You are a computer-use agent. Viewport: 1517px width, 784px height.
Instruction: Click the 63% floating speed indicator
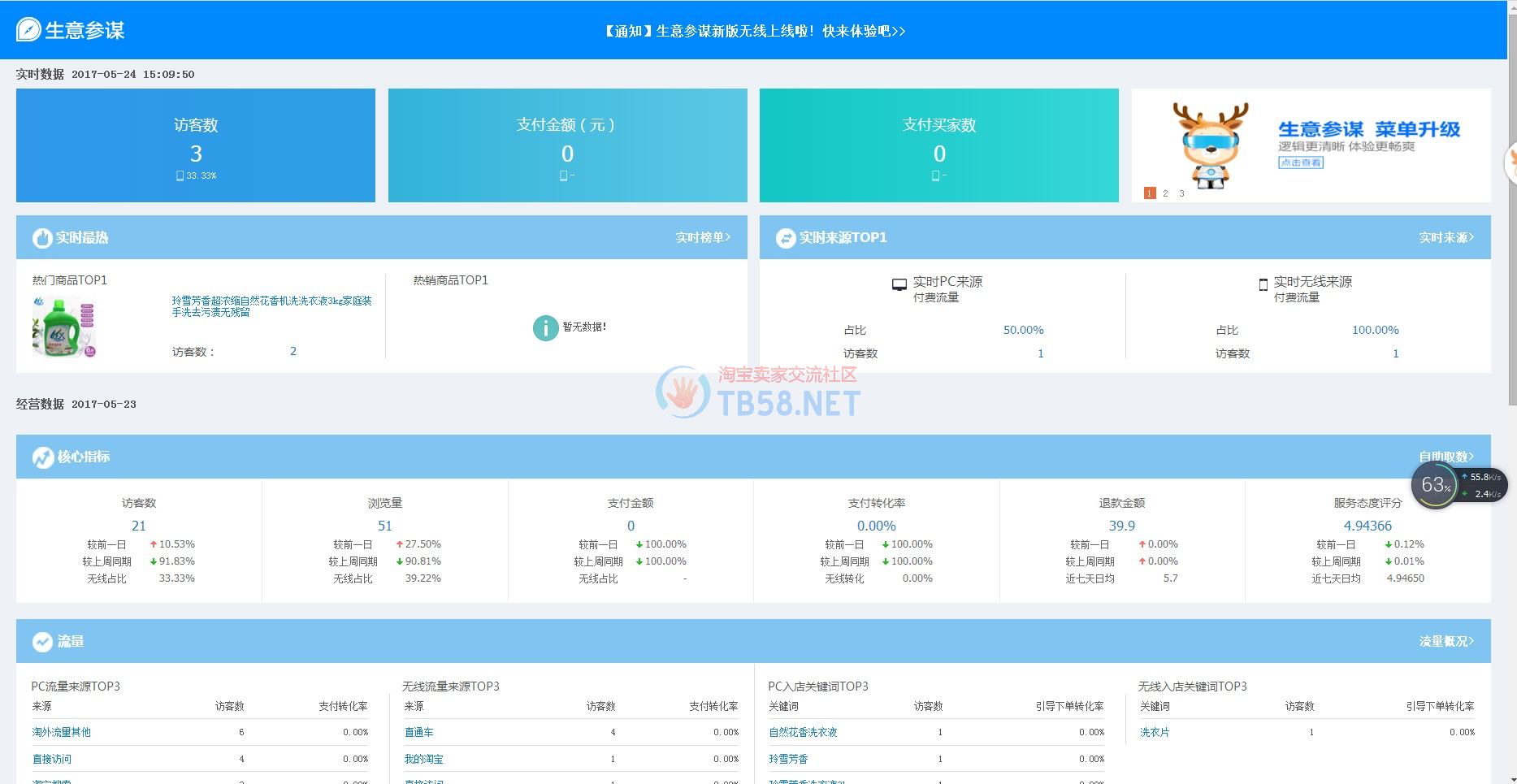tap(1436, 486)
